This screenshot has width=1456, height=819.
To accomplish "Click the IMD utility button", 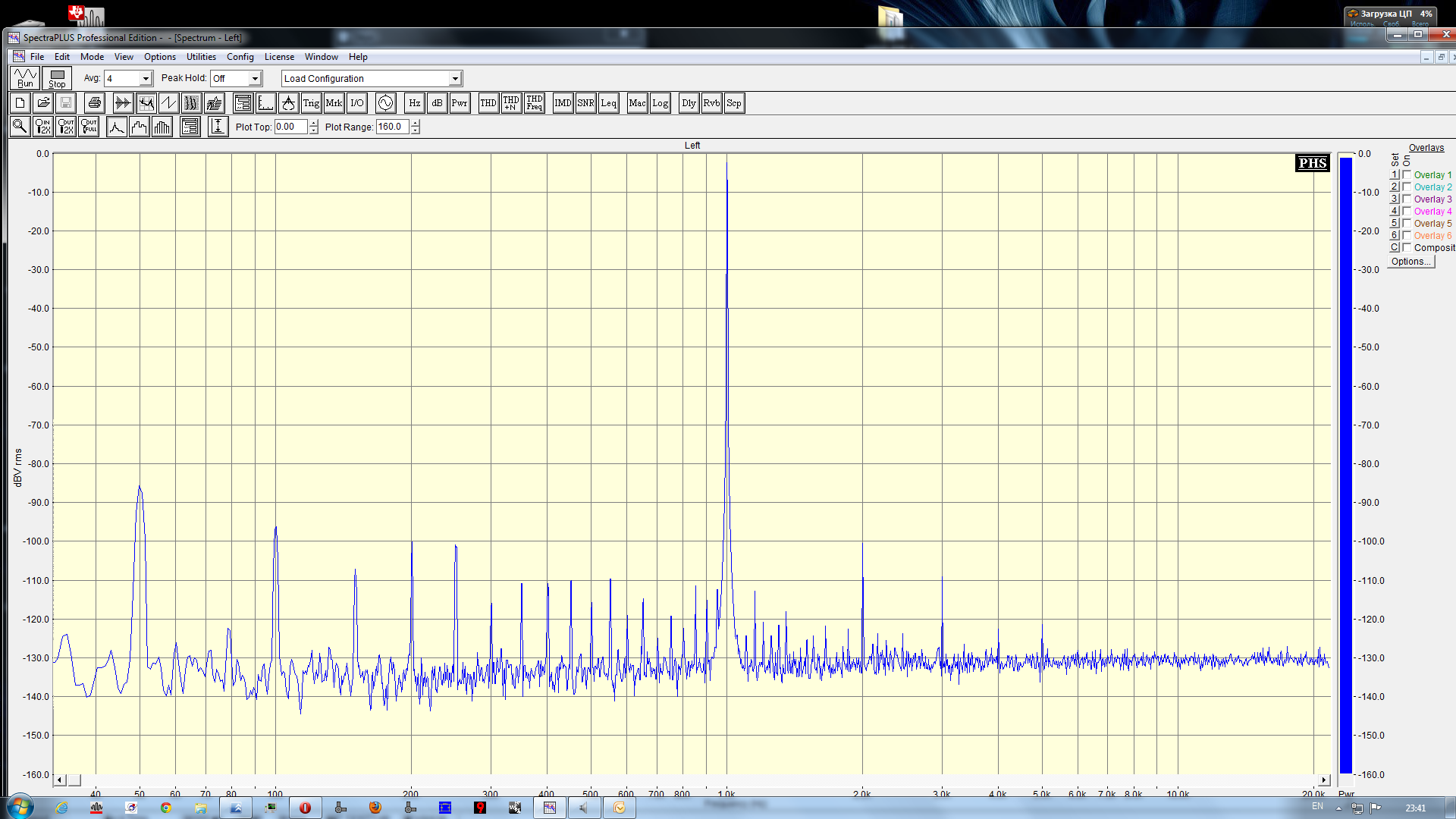I will pyautogui.click(x=563, y=103).
